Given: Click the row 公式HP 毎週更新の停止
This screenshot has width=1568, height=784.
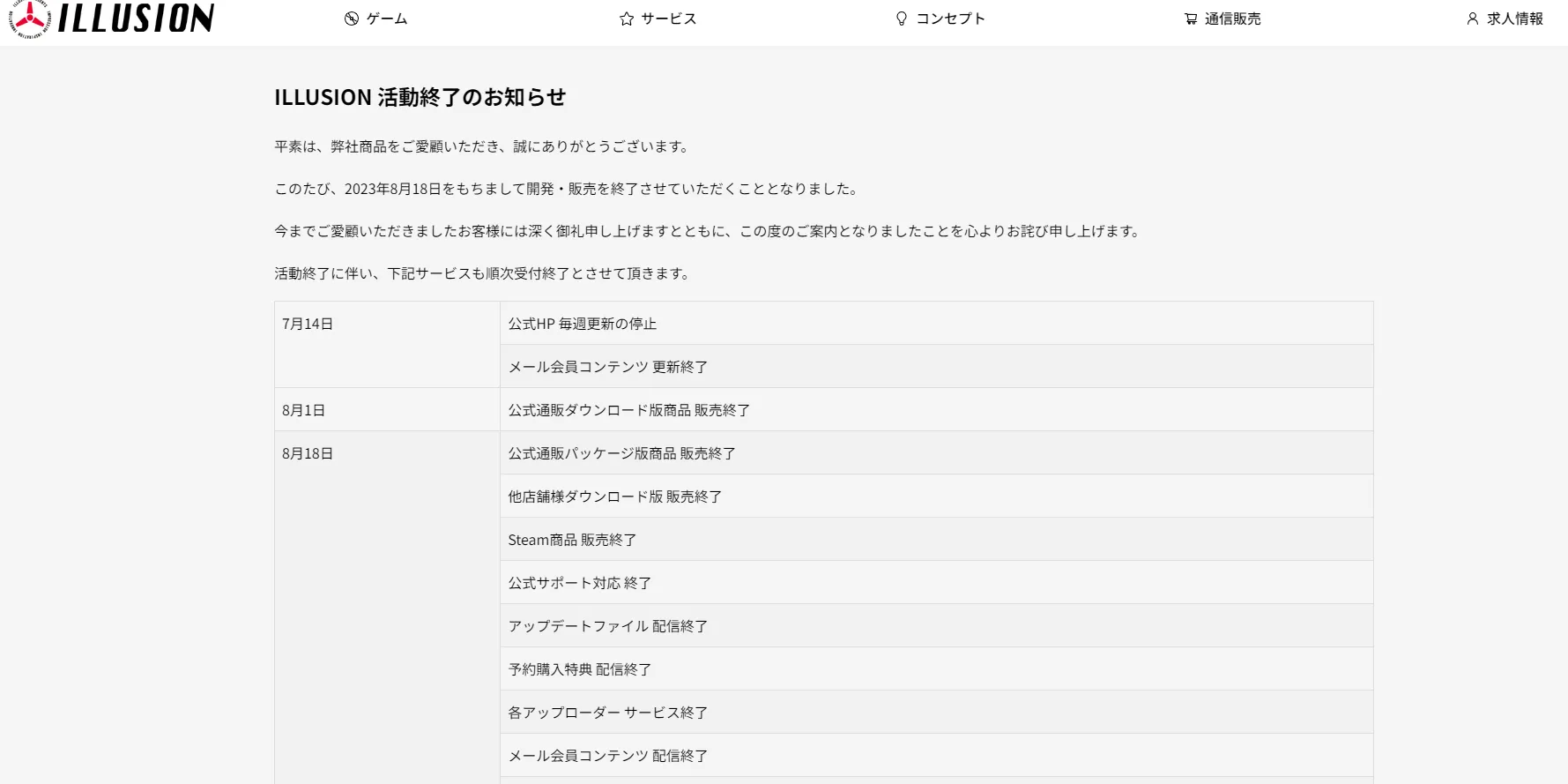Looking at the screenshot, I should point(937,324).
